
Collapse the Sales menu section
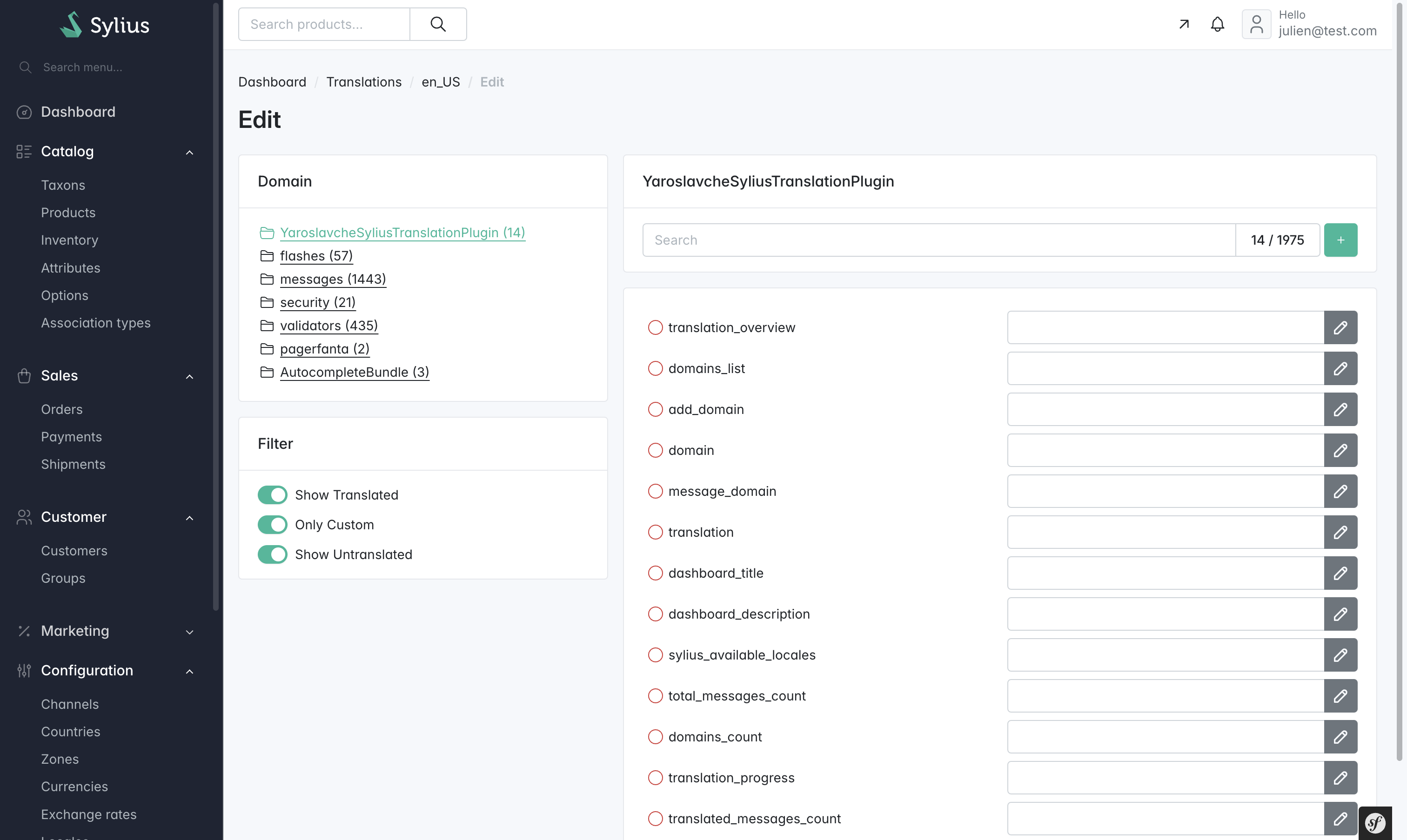190,376
